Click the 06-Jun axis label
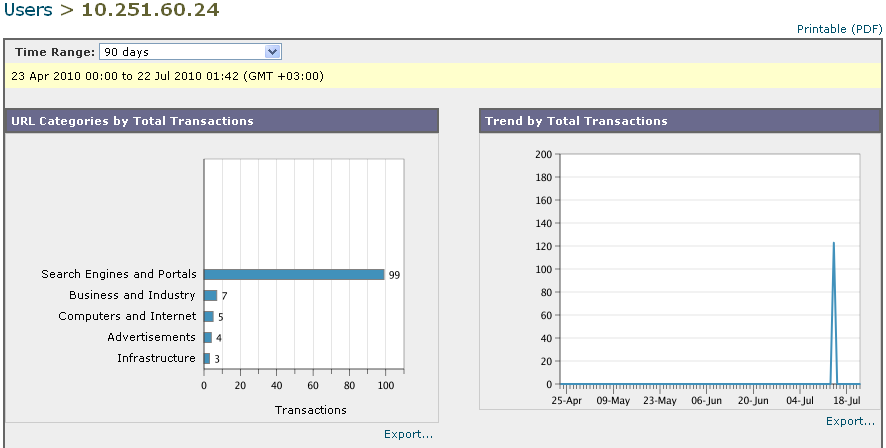886x448 pixels. (x=706, y=401)
